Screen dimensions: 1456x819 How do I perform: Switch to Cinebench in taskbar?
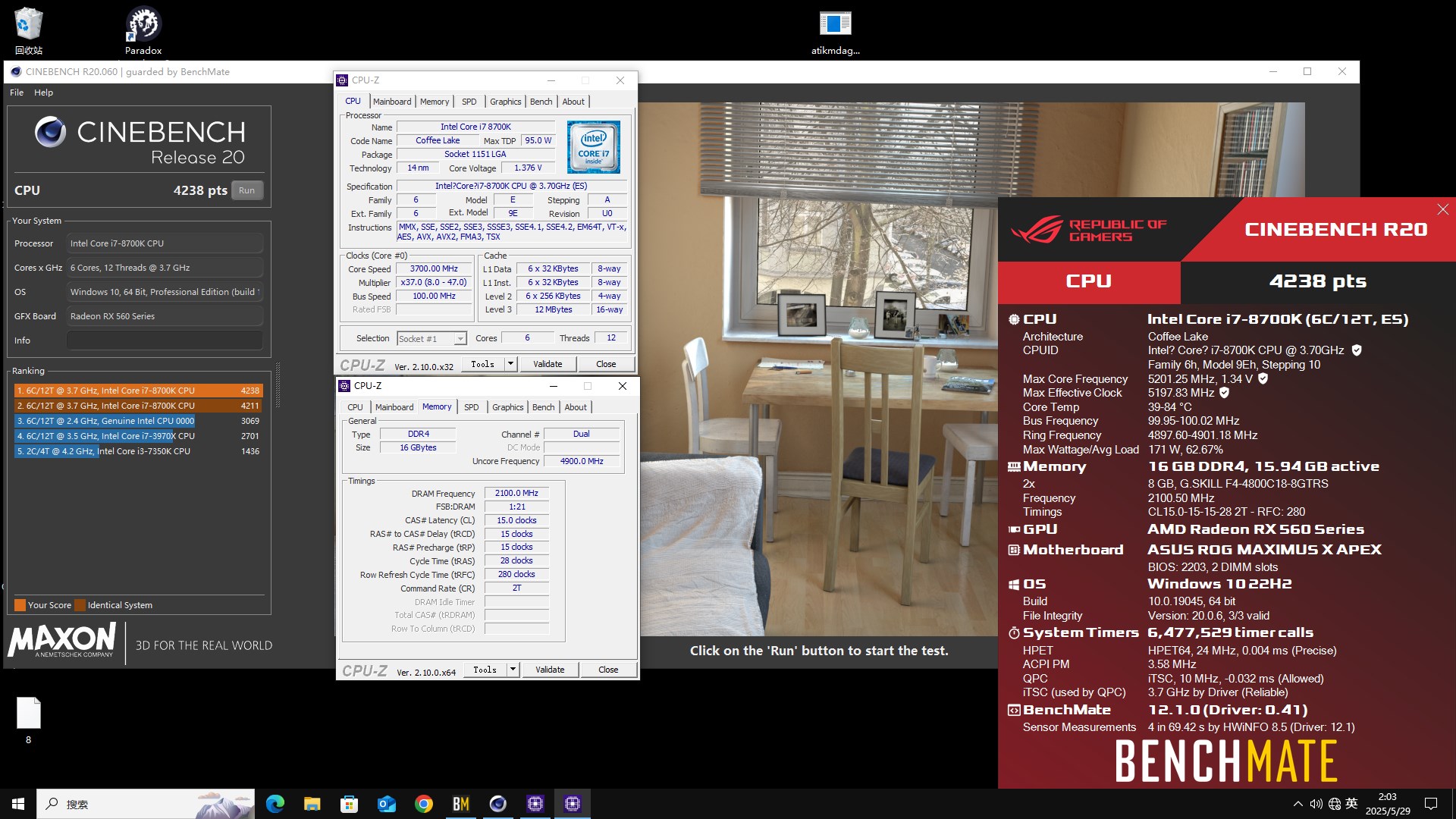click(497, 804)
